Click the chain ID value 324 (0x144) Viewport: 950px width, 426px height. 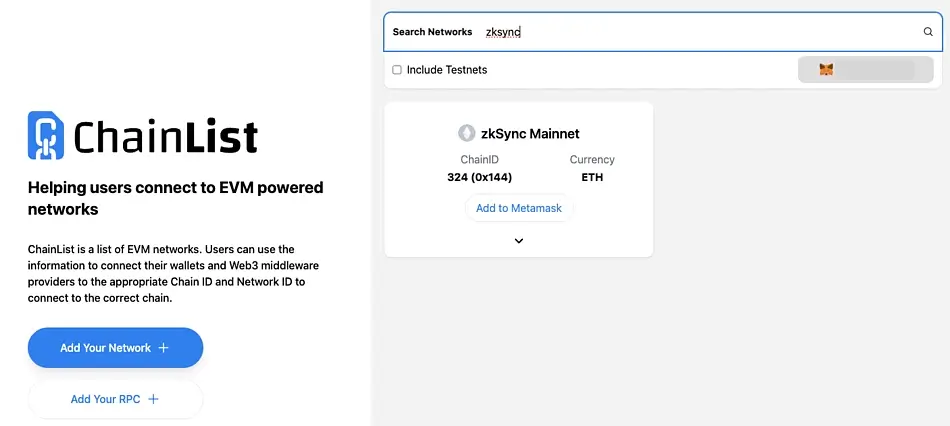[x=480, y=178]
